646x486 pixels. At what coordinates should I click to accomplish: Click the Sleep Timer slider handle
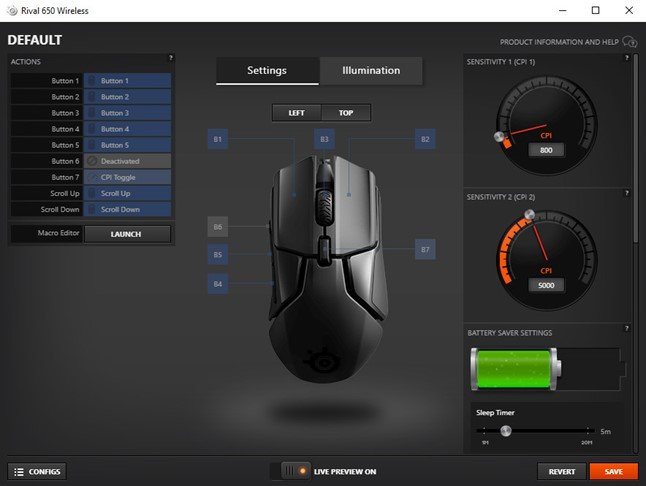pos(506,431)
